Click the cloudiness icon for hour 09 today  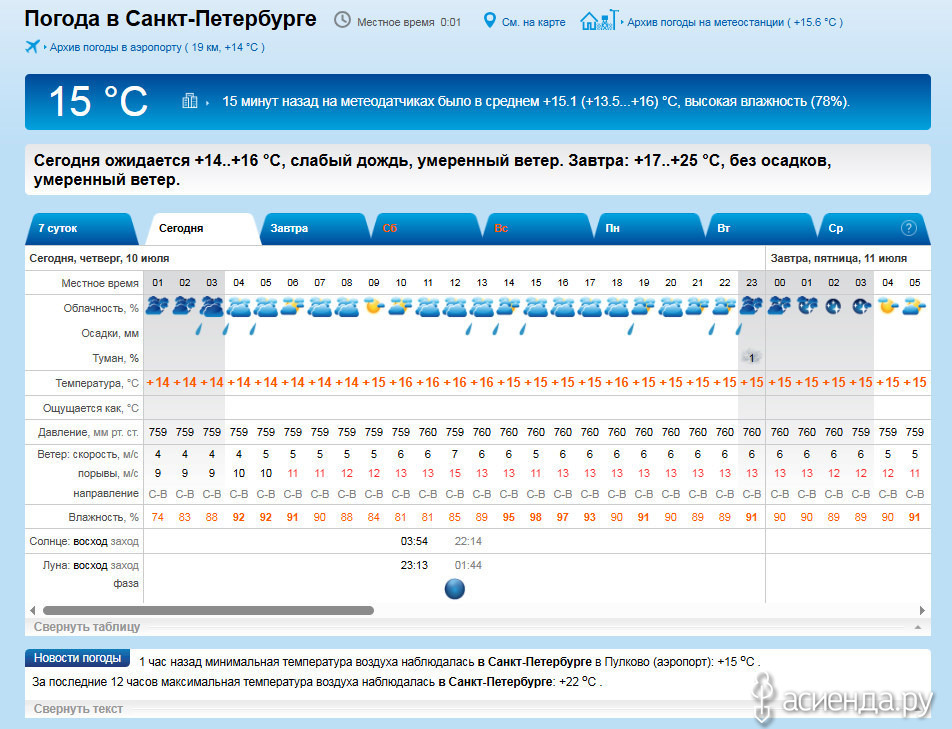pyautogui.click(x=374, y=307)
